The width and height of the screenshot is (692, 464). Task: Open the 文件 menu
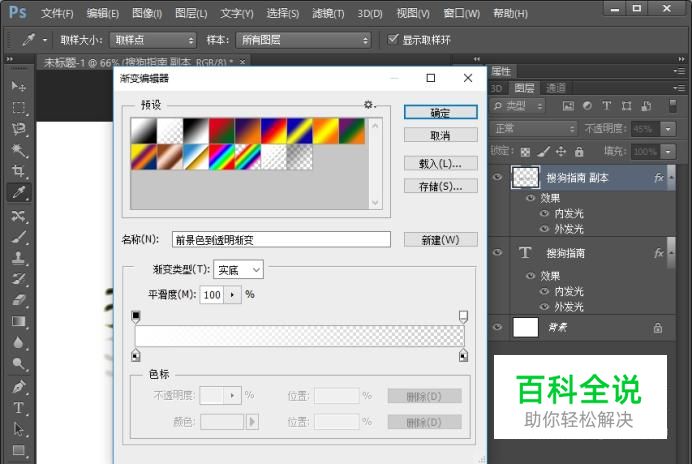coord(57,14)
